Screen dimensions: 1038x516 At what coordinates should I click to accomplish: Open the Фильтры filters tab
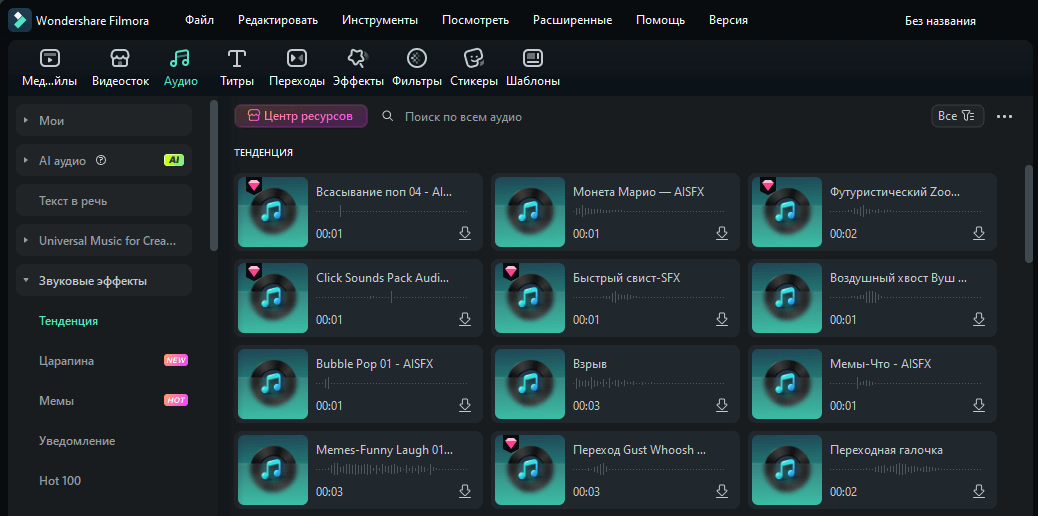(417, 68)
